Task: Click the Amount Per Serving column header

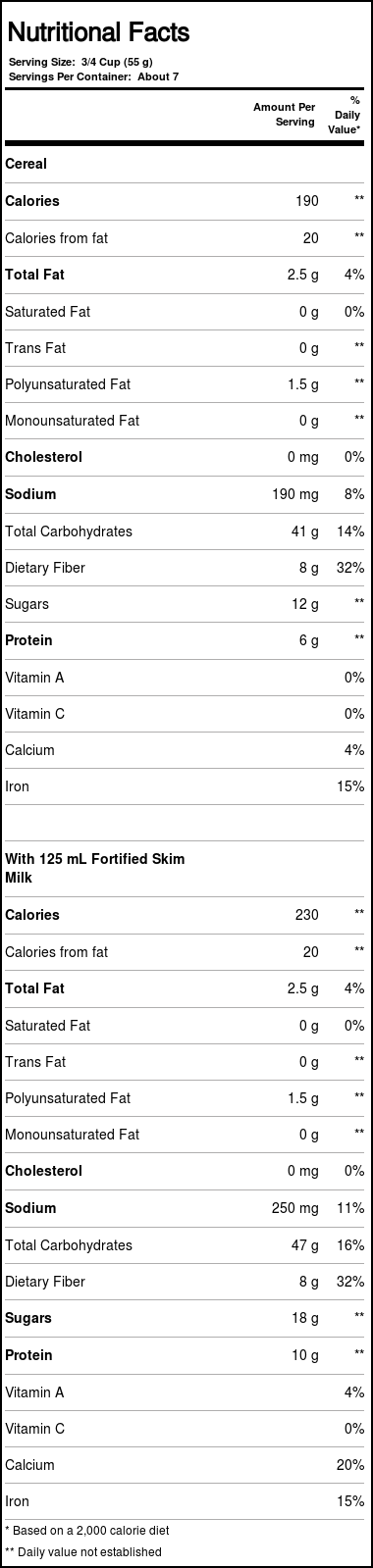Action: (284, 115)
